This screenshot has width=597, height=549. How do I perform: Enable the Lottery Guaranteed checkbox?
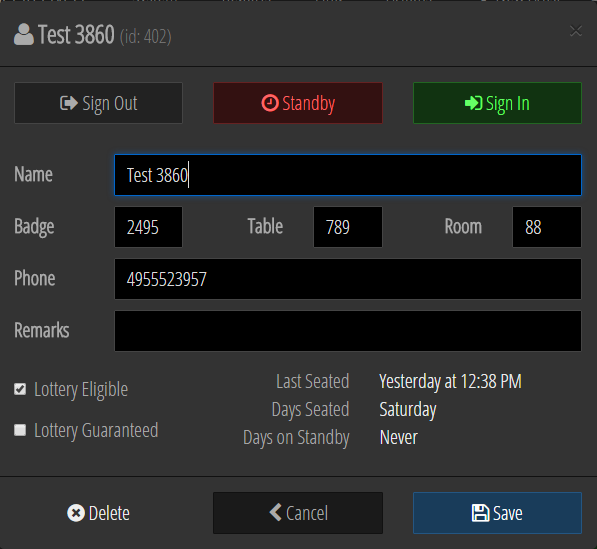(x=20, y=430)
